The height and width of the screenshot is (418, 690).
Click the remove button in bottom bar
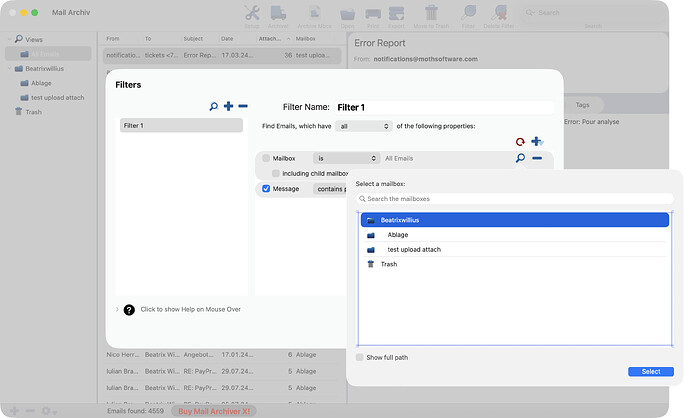pyautogui.click(x=30, y=411)
